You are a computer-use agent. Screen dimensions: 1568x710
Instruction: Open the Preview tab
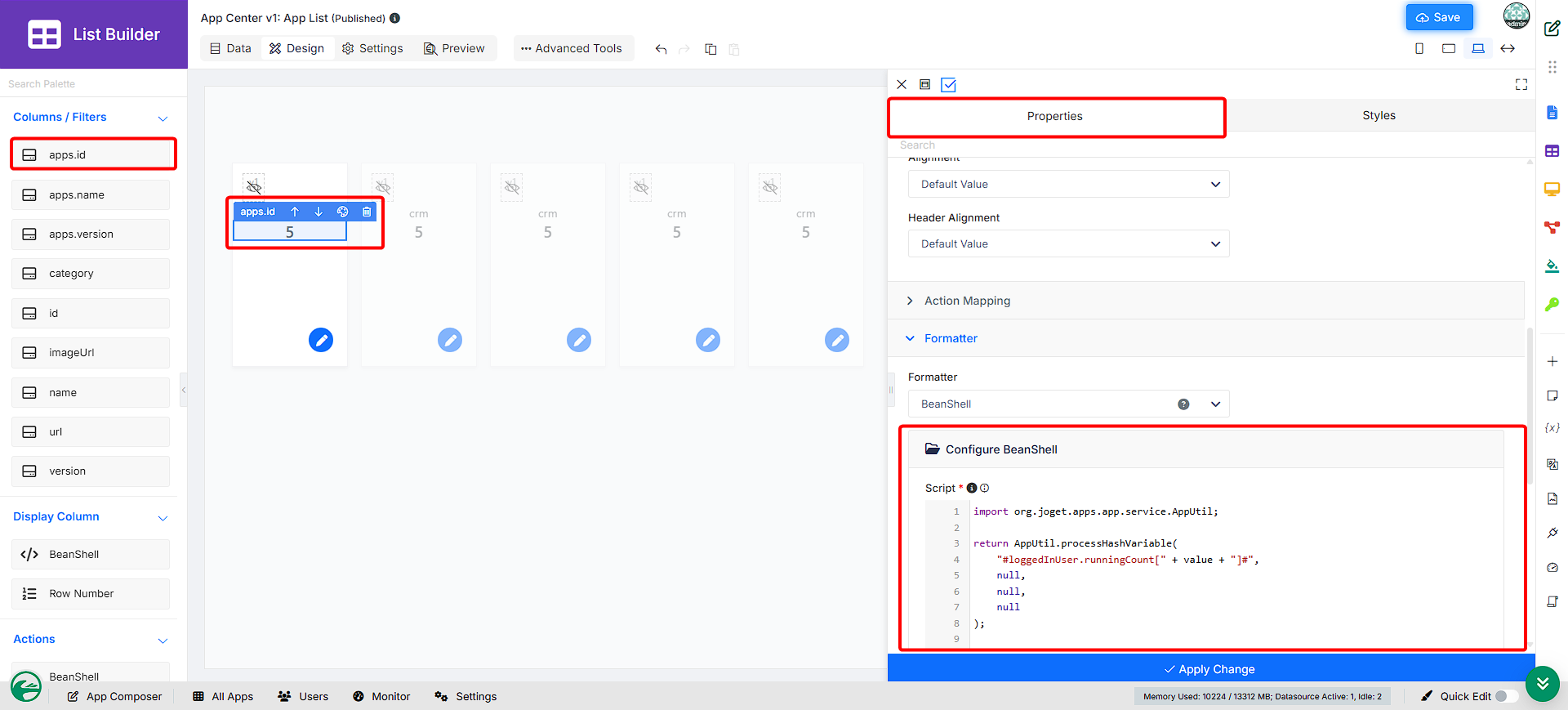454,48
